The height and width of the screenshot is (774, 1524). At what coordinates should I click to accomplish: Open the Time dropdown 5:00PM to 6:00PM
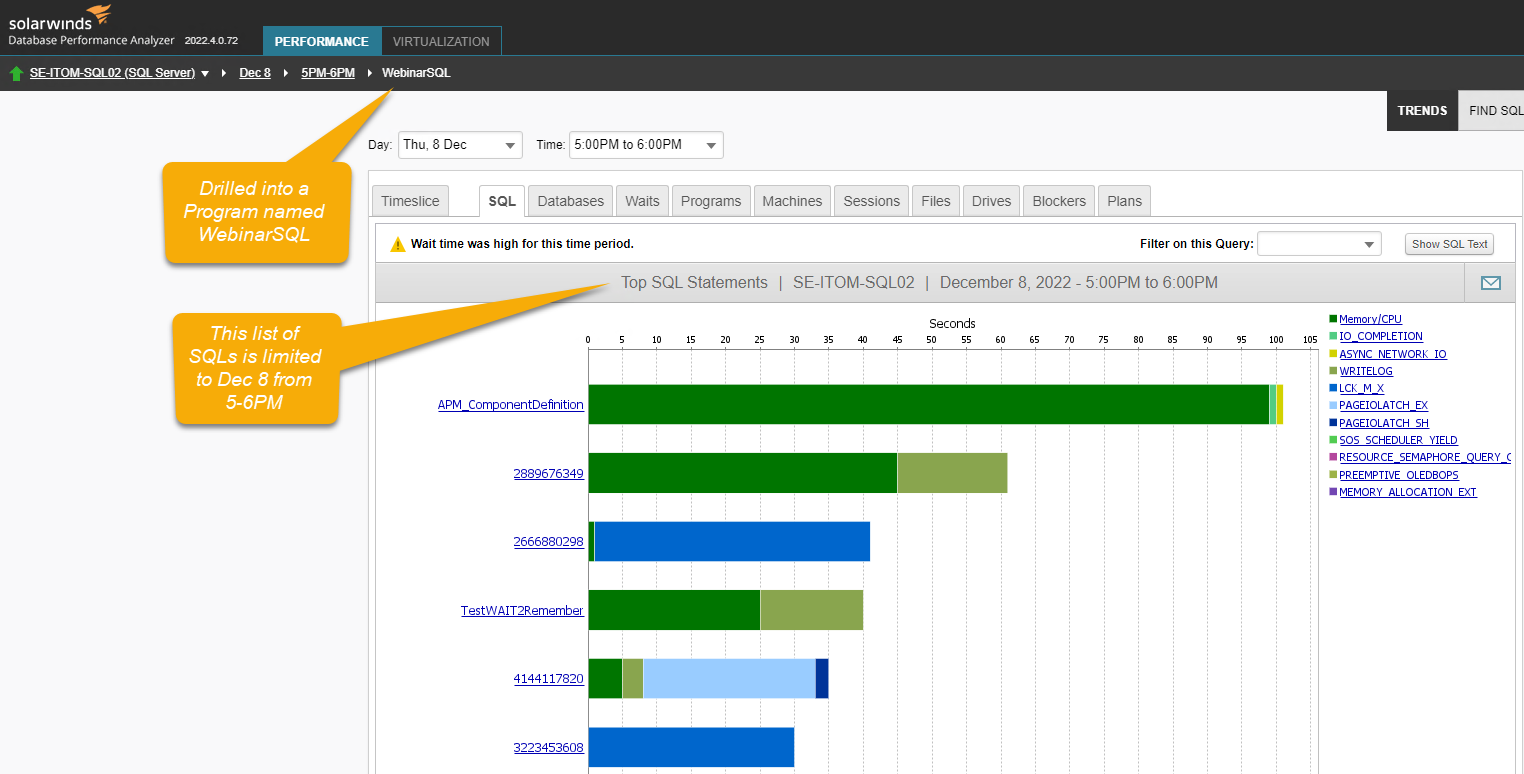646,145
